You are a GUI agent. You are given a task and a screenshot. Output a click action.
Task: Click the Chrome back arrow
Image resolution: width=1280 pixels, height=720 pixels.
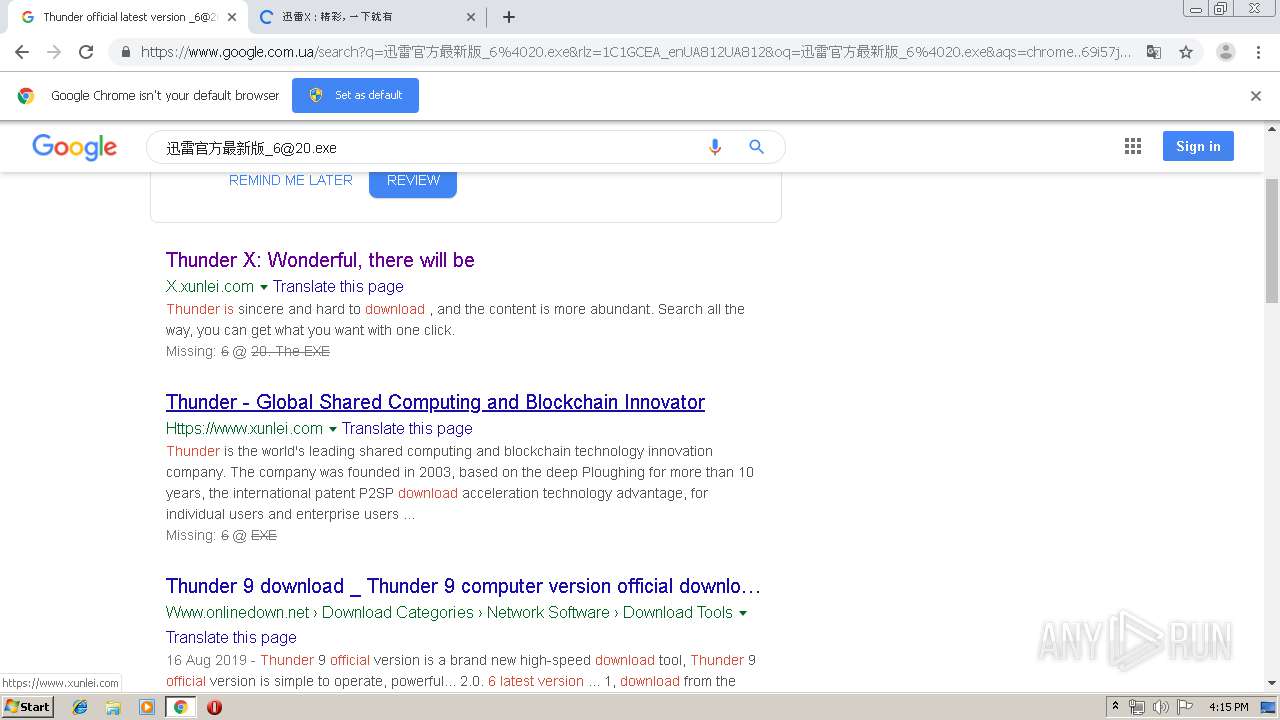[x=22, y=52]
